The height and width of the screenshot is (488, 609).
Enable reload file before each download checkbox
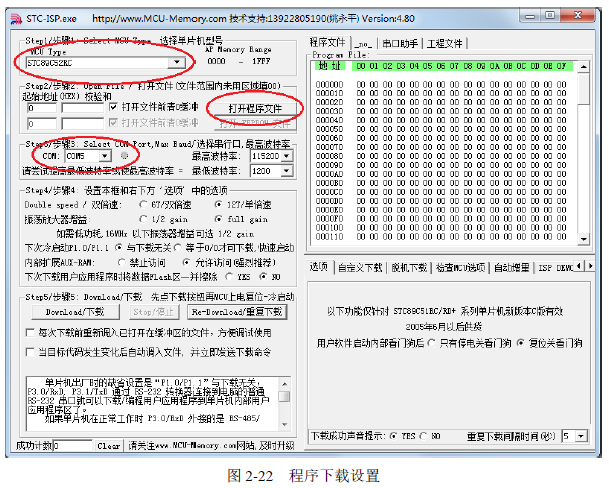tap(30, 332)
